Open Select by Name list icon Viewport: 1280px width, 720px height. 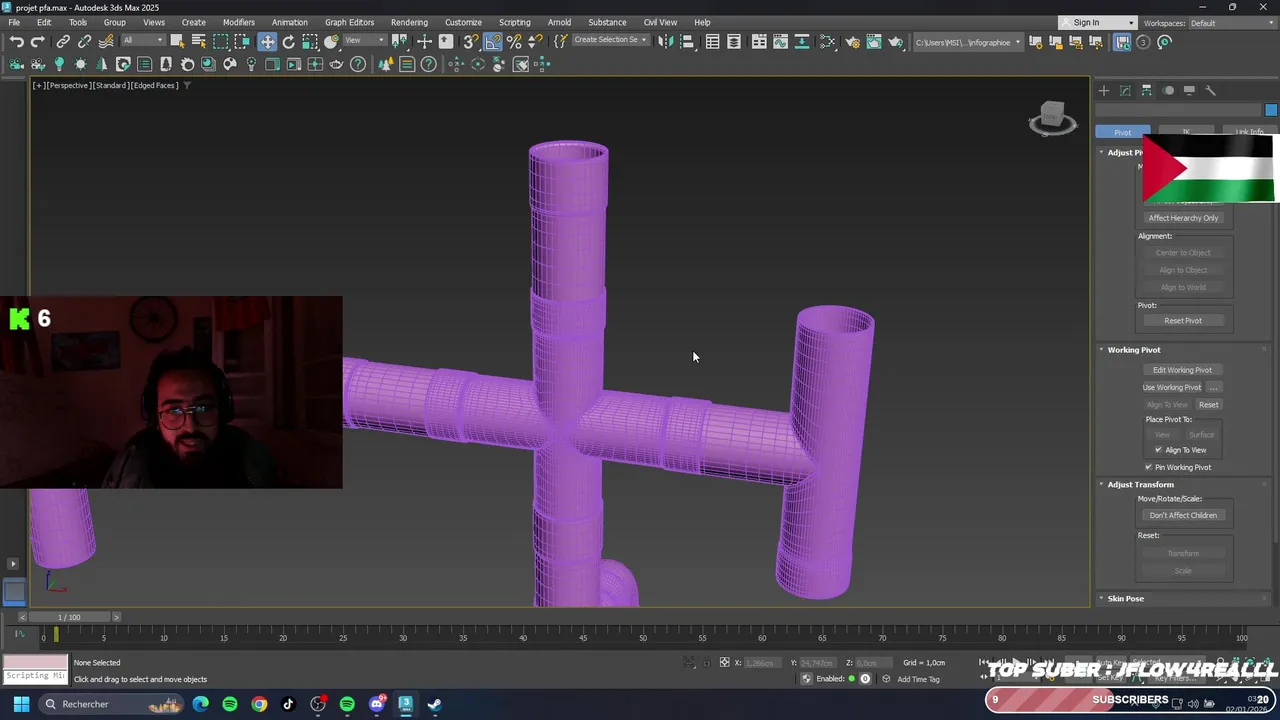[x=199, y=42]
